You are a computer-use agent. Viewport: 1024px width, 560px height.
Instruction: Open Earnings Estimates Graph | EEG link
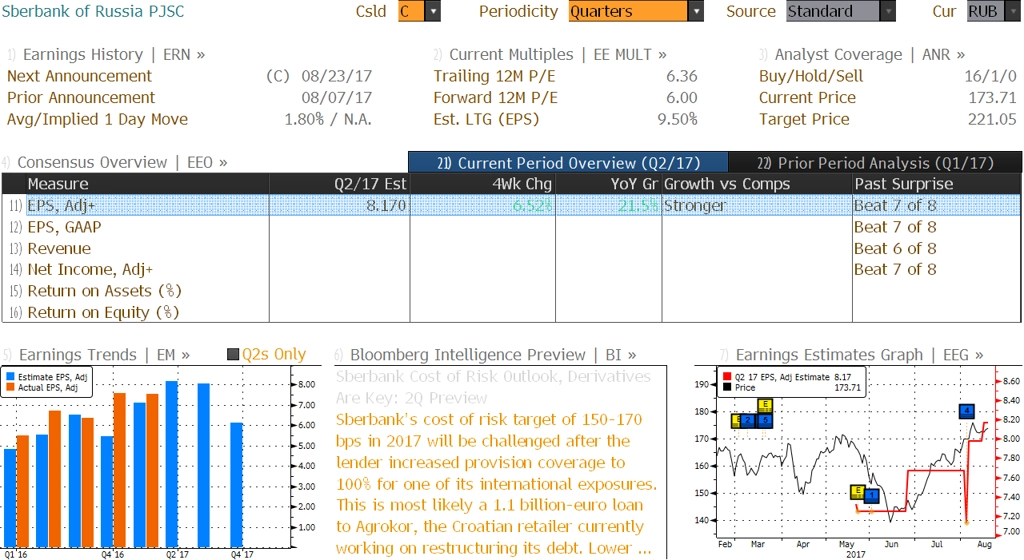tap(859, 354)
